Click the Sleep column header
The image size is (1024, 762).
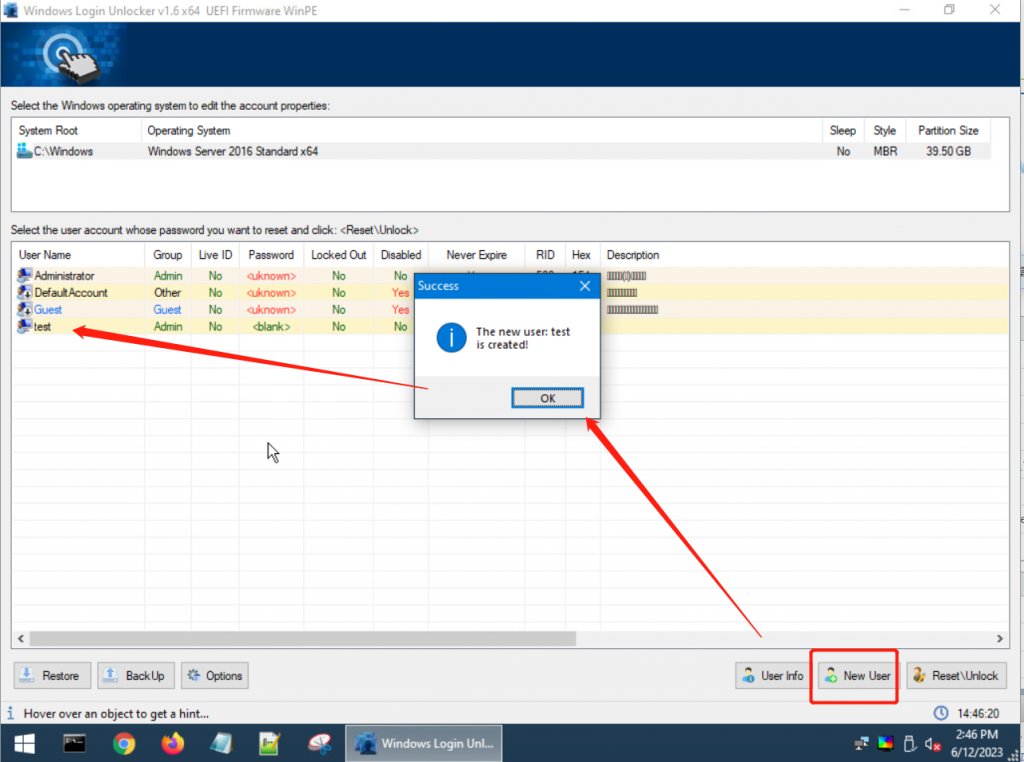pos(843,131)
